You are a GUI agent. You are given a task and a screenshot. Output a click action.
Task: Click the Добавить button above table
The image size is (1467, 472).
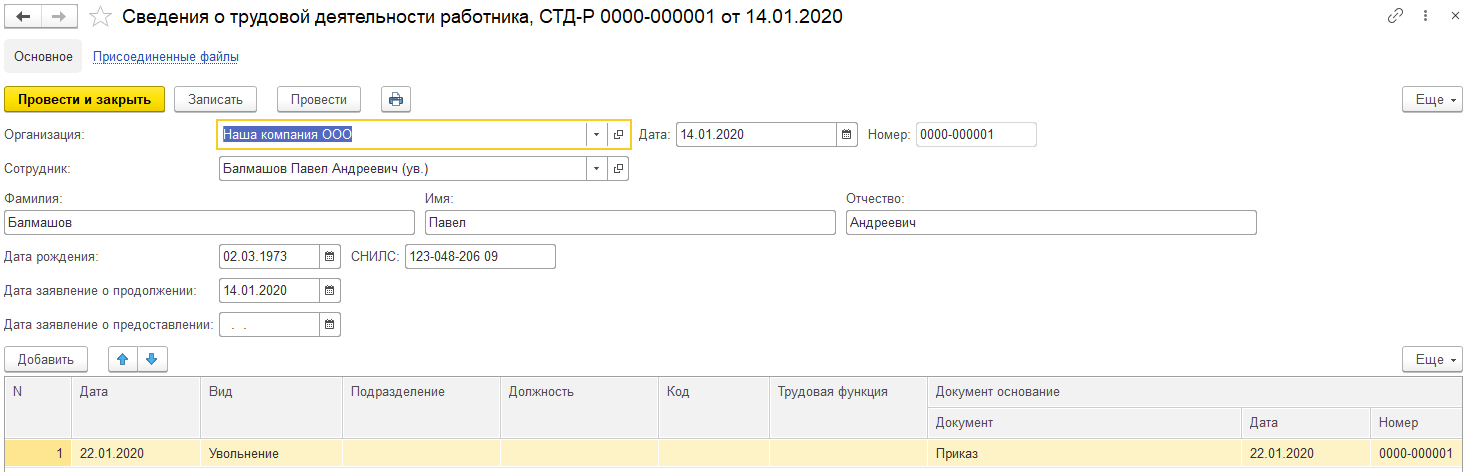pyautogui.click(x=46, y=359)
